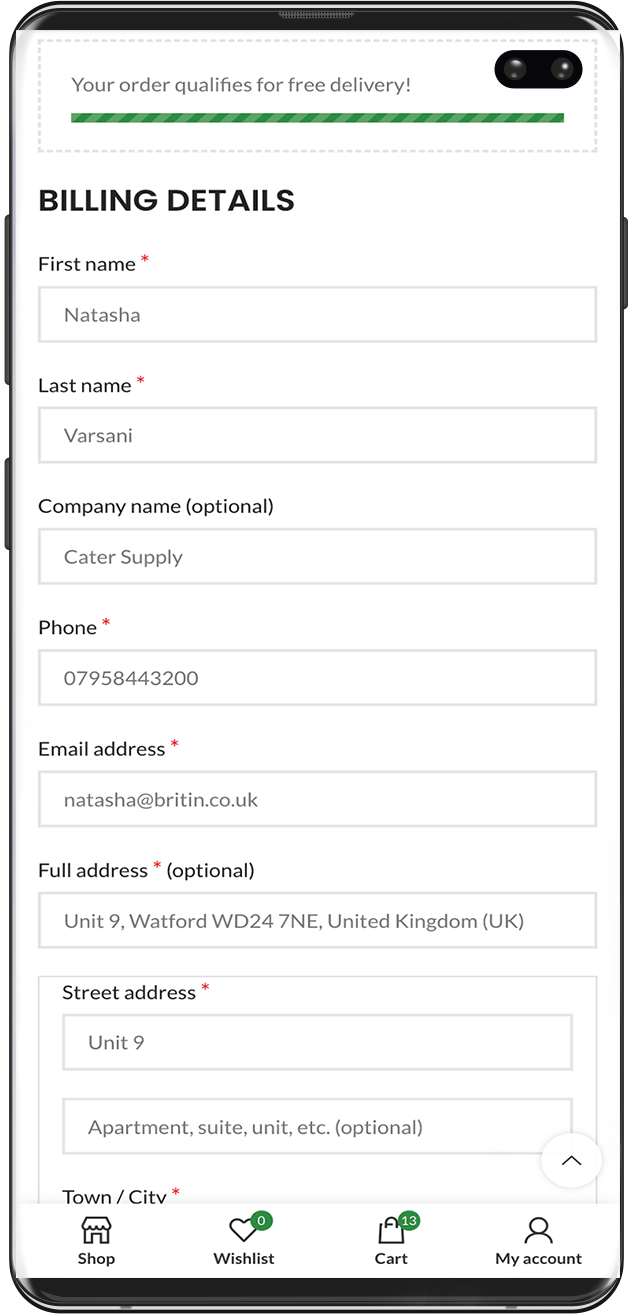Open the Cart bag icon
The image size is (628, 1314).
391,1231
